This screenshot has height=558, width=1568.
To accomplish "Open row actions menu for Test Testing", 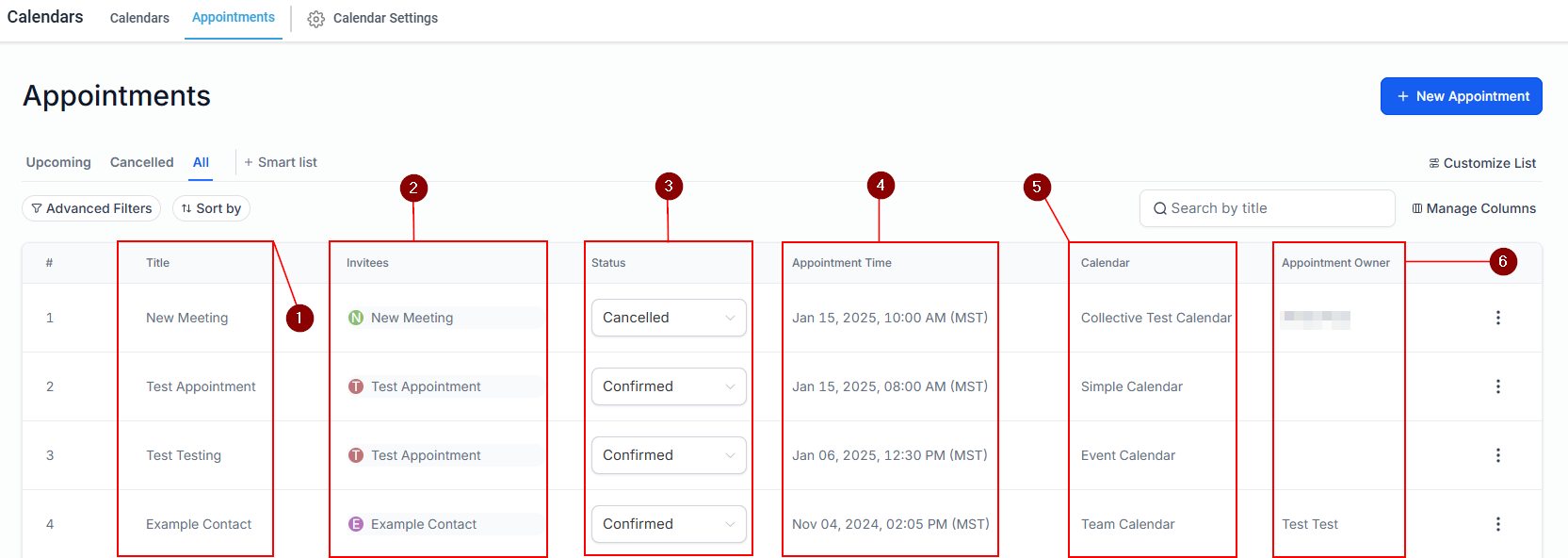I will (x=1497, y=455).
